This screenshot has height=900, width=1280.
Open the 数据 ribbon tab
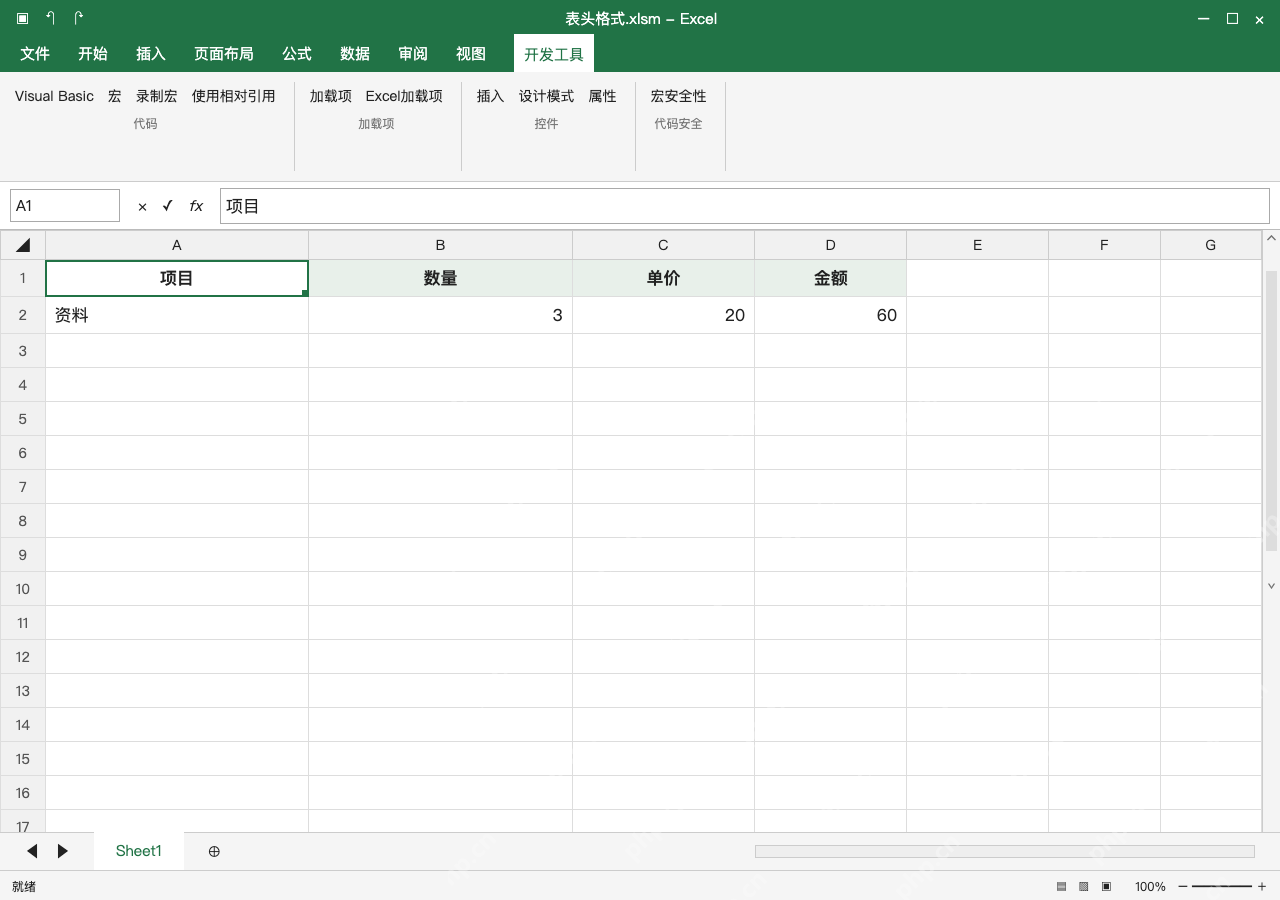tap(355, 54)
